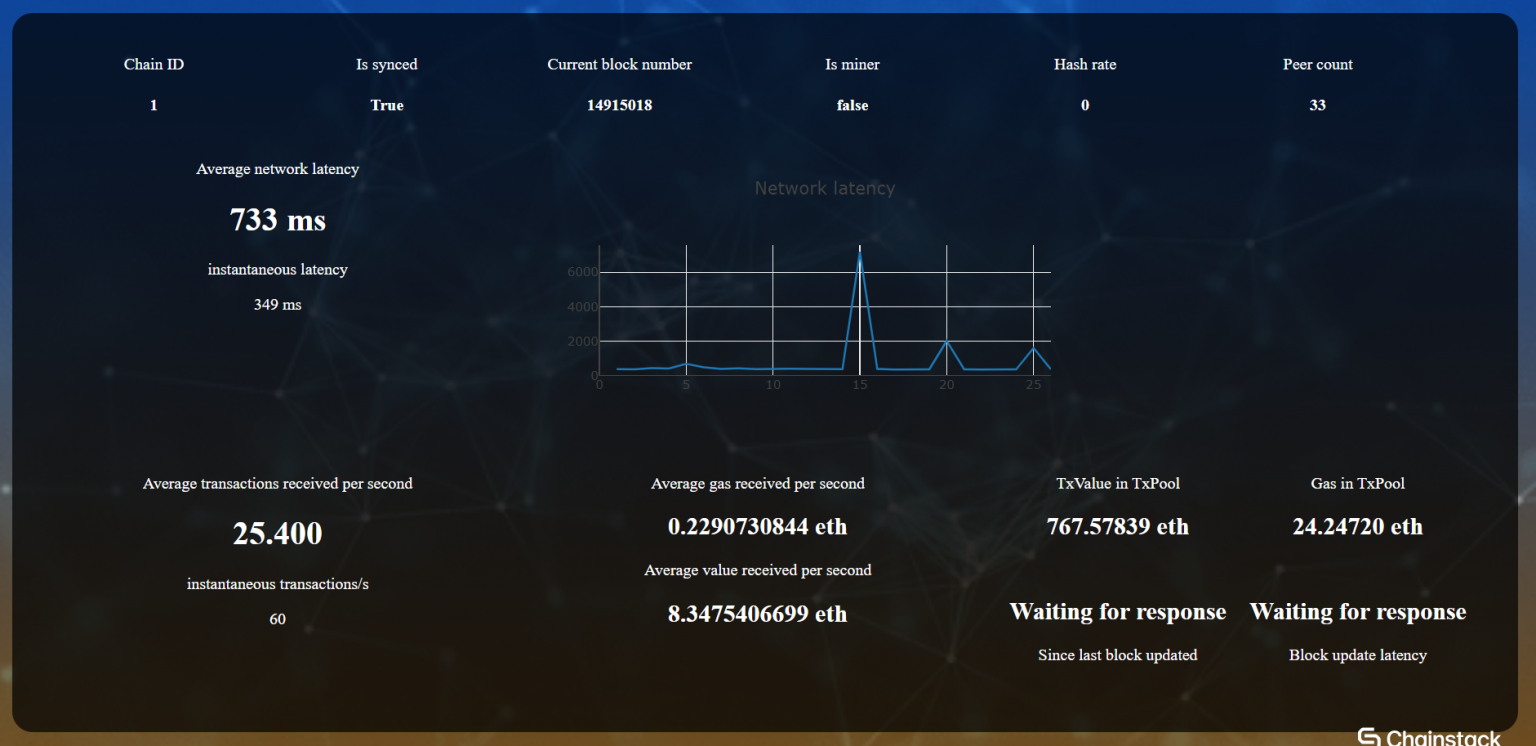This screenshot has width=1536, height=746.
Task: Click Waiting for response above Since last block
Action: [x=1118, y=612]
